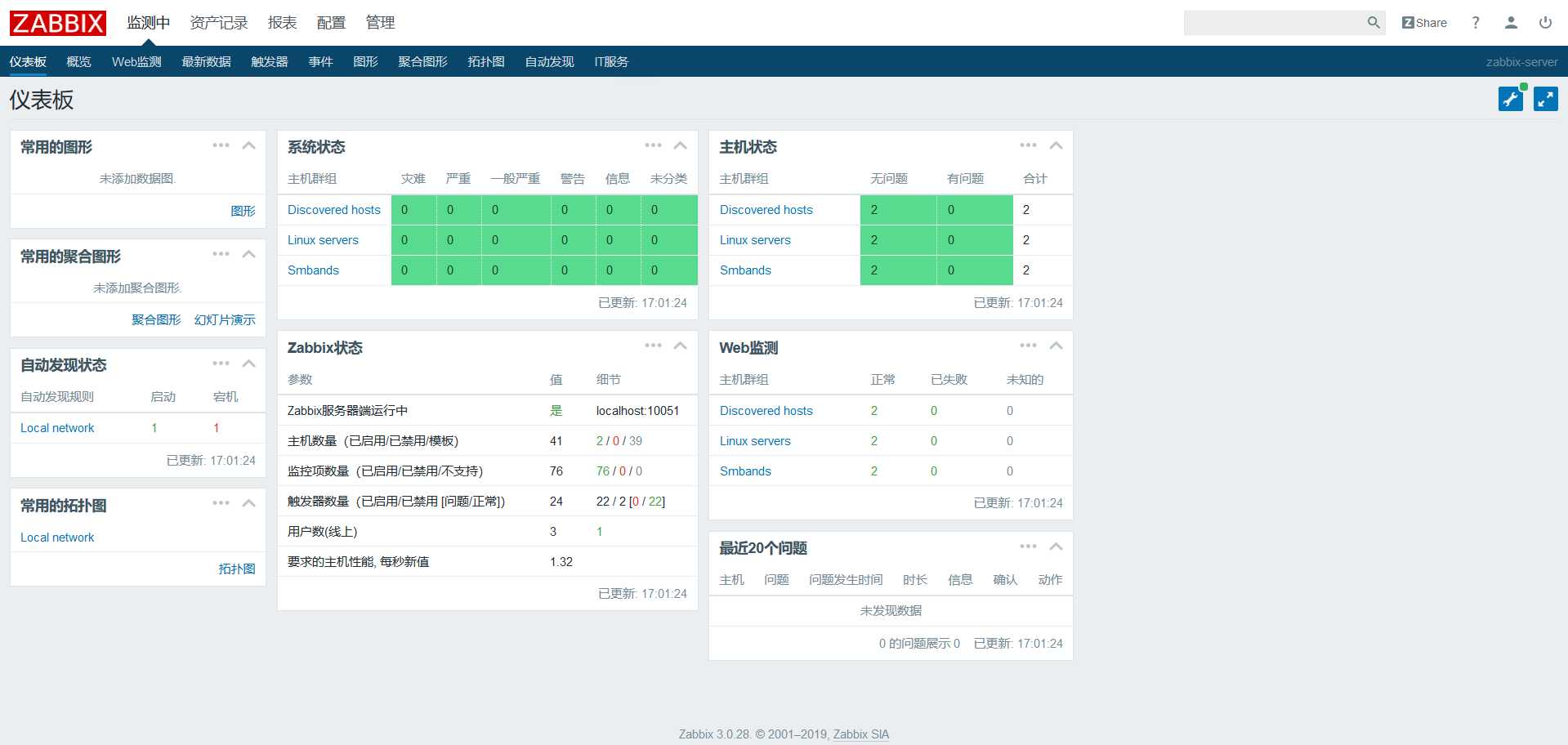Screen dimensions: 1568x745
Task: Collapse the 最近20个问题 widget
Action: point(1056,546)
